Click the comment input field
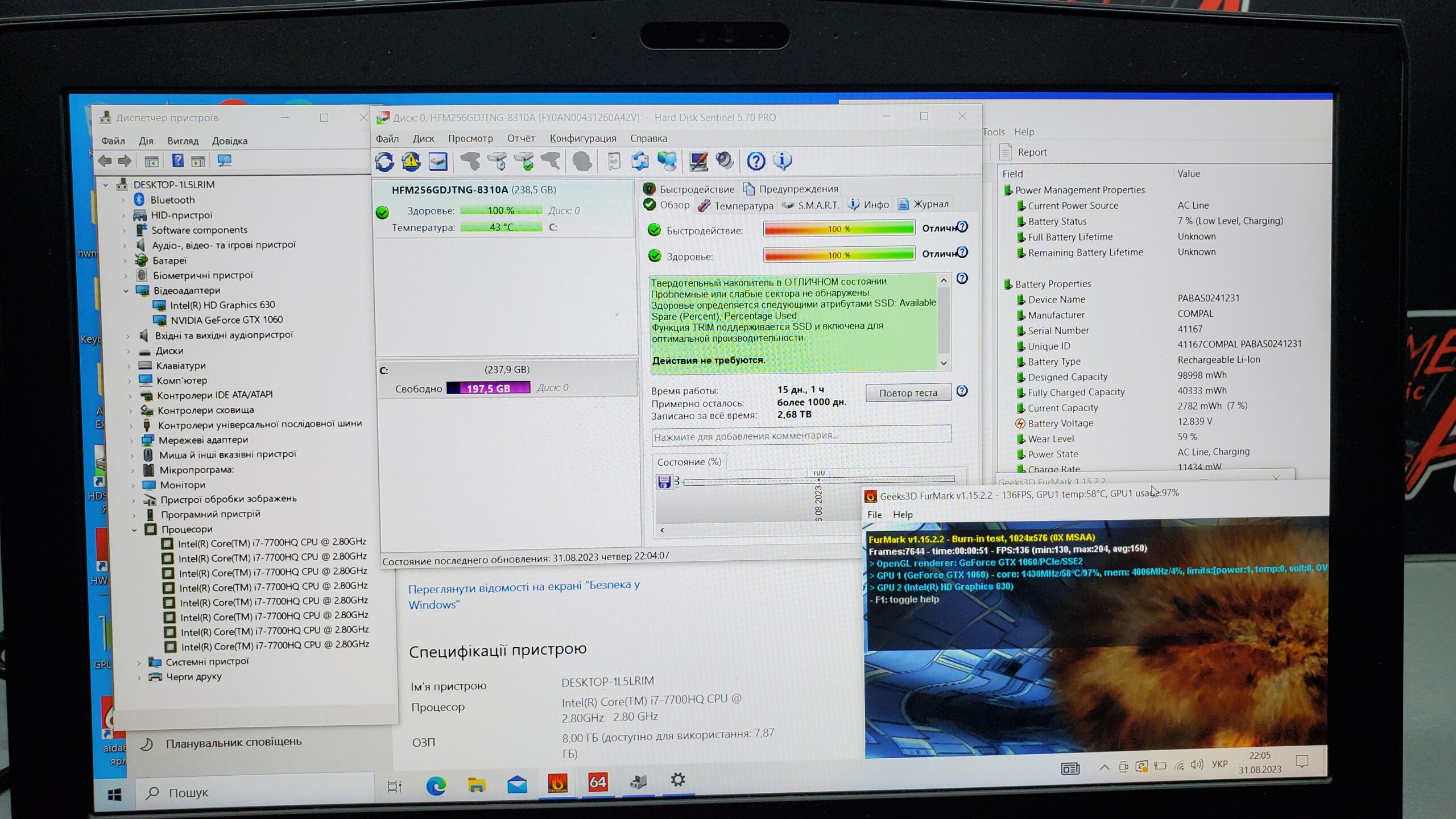The height and width of the screenshot is (819, 1456). 801,436
